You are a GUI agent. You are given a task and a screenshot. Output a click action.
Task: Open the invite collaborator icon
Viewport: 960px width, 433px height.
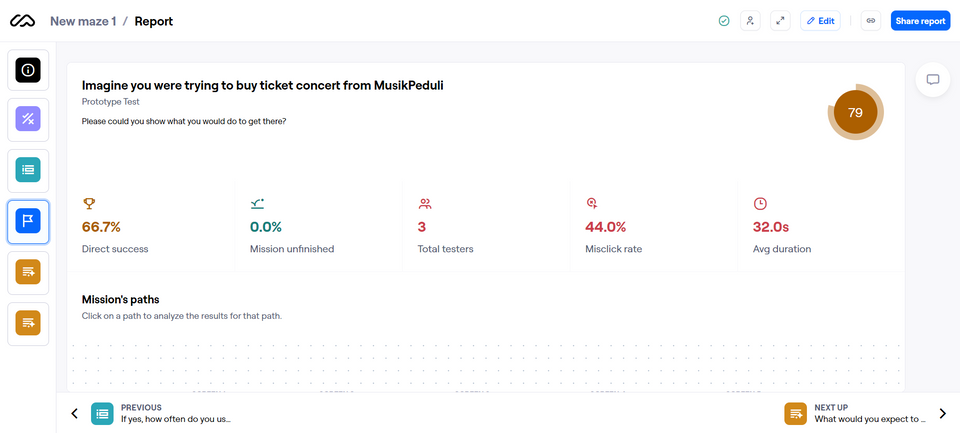point(750,21)
